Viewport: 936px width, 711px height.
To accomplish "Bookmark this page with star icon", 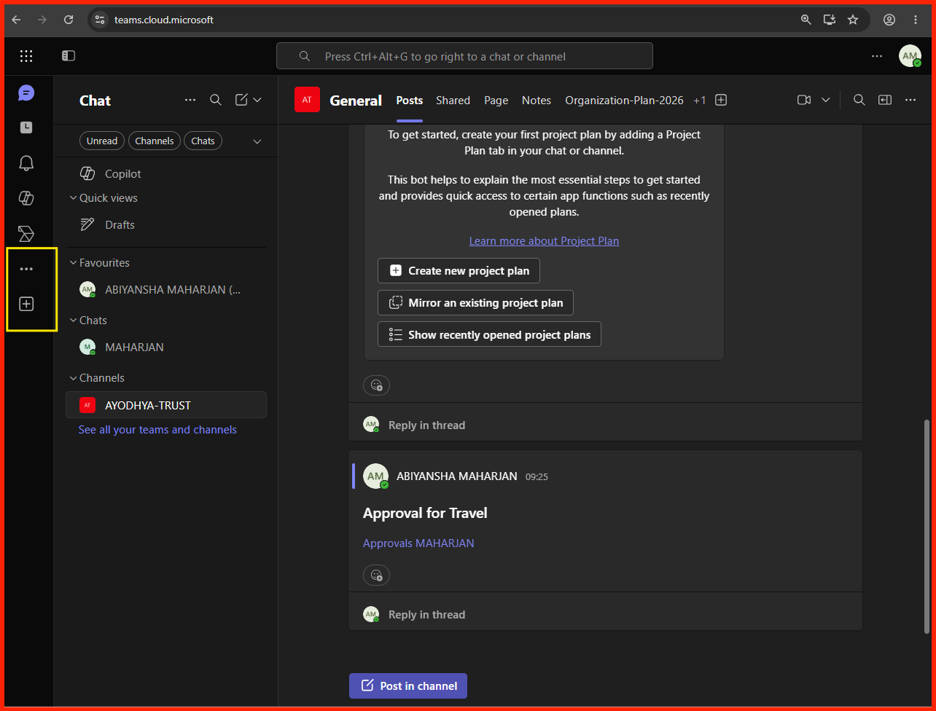I will [x=853, y=20].
